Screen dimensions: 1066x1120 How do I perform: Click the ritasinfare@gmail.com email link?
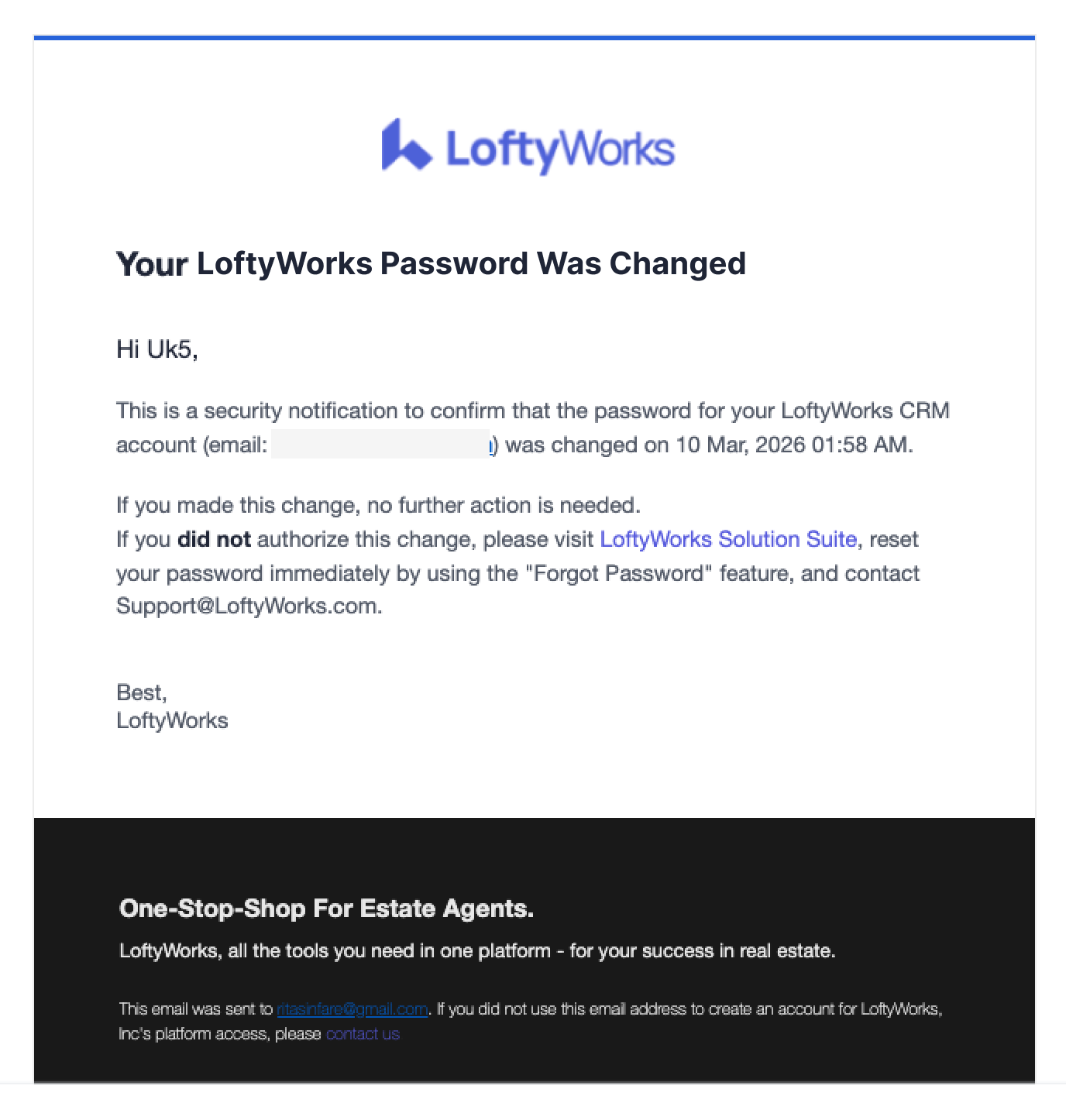tap(352, 1009)
